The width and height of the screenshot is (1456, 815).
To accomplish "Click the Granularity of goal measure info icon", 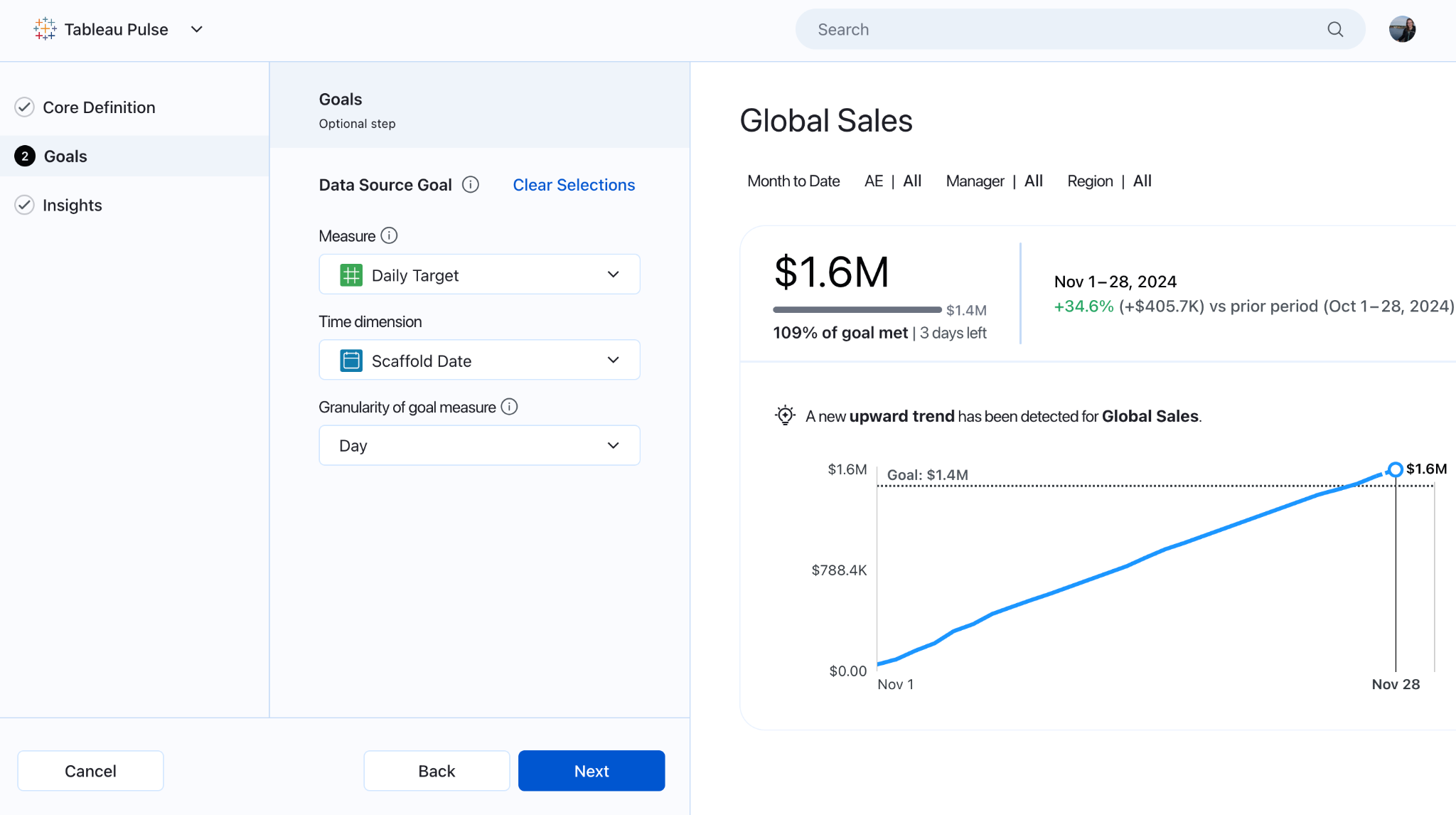I will coord(509,407).
